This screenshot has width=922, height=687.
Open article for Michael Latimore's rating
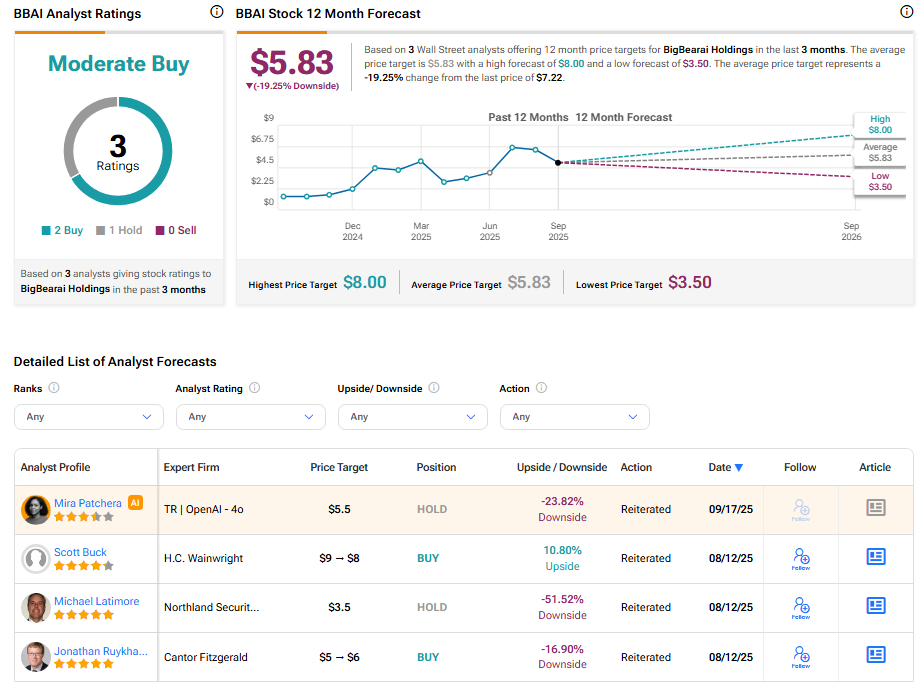point(876,606)
